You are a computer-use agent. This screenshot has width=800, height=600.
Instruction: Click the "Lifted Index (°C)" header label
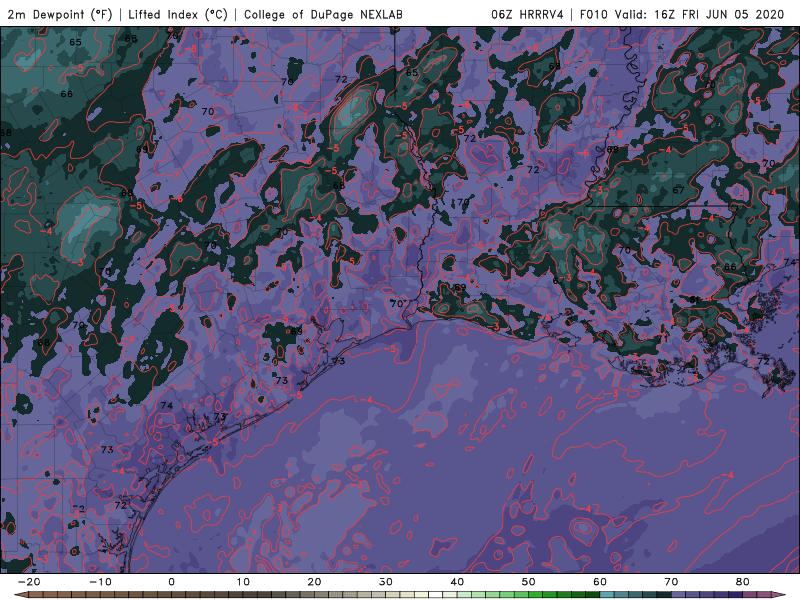pyautogui.click(x=178, y=14)
